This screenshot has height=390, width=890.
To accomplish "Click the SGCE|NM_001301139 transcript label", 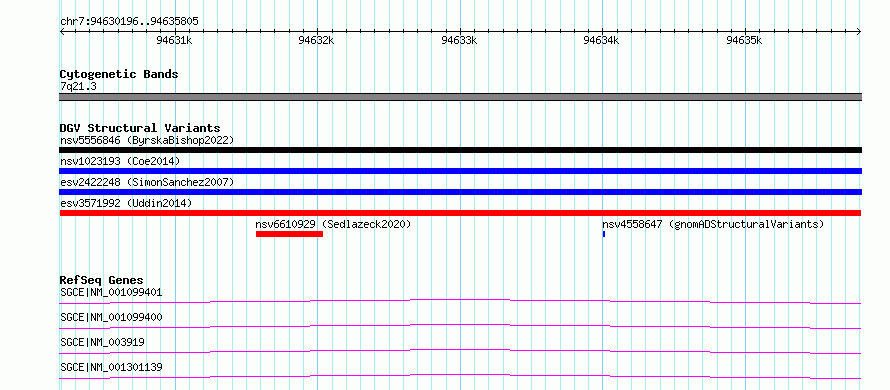I will pyautogui.click(x=111, y=367).
